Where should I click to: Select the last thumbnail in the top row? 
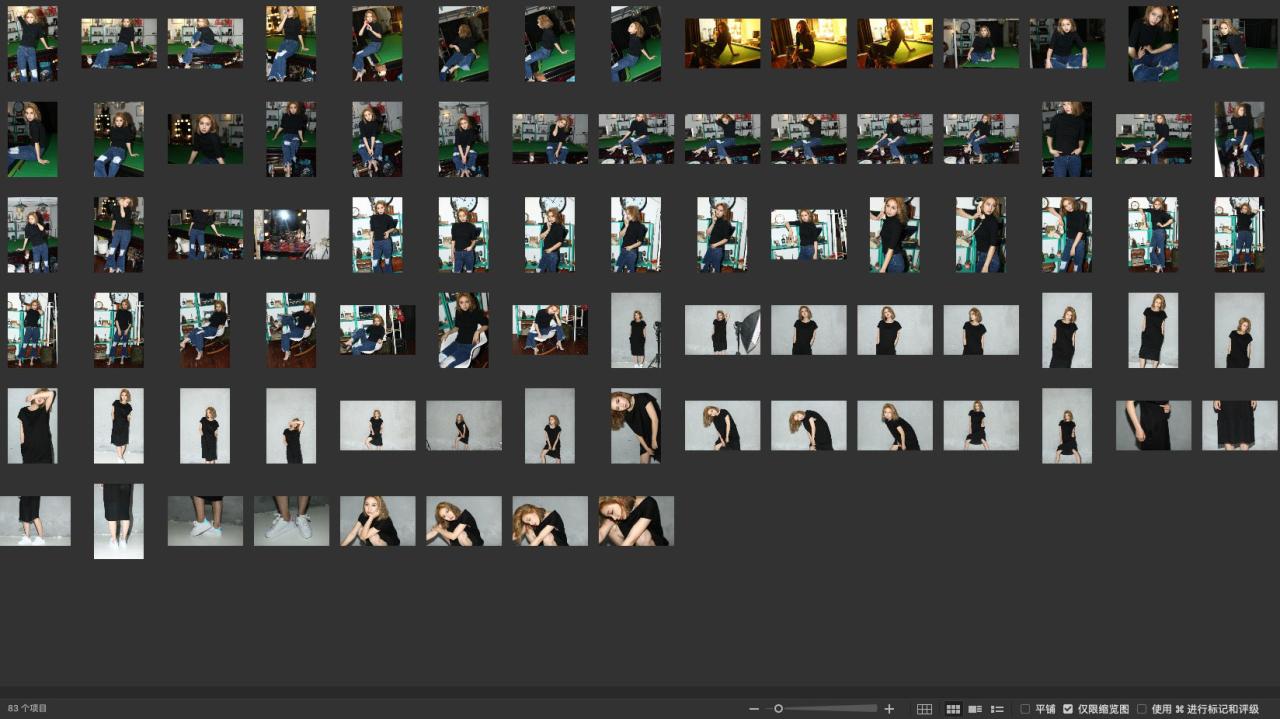point(1239,43)
